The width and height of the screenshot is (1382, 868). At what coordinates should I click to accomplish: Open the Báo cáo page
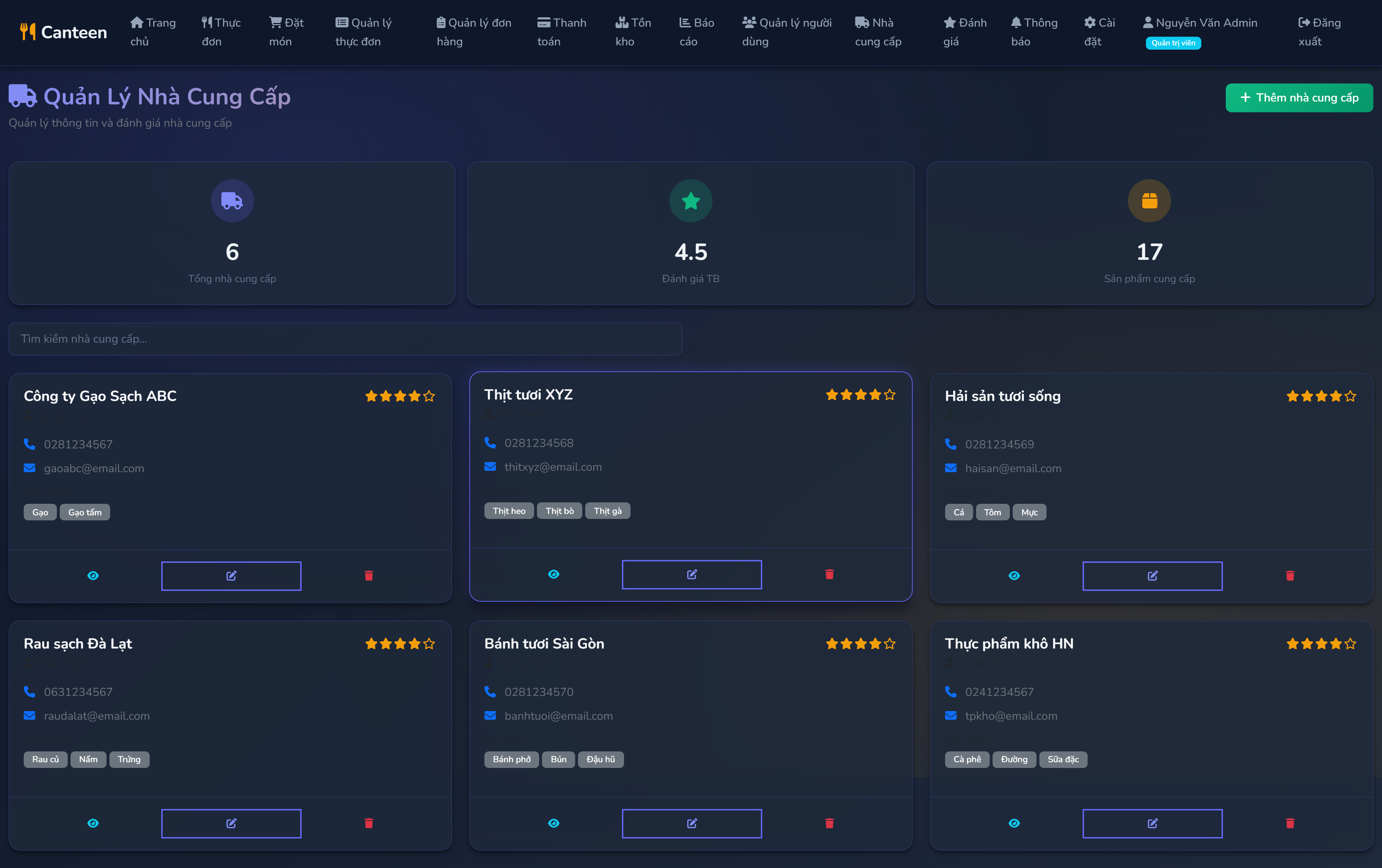click(697, 32)
